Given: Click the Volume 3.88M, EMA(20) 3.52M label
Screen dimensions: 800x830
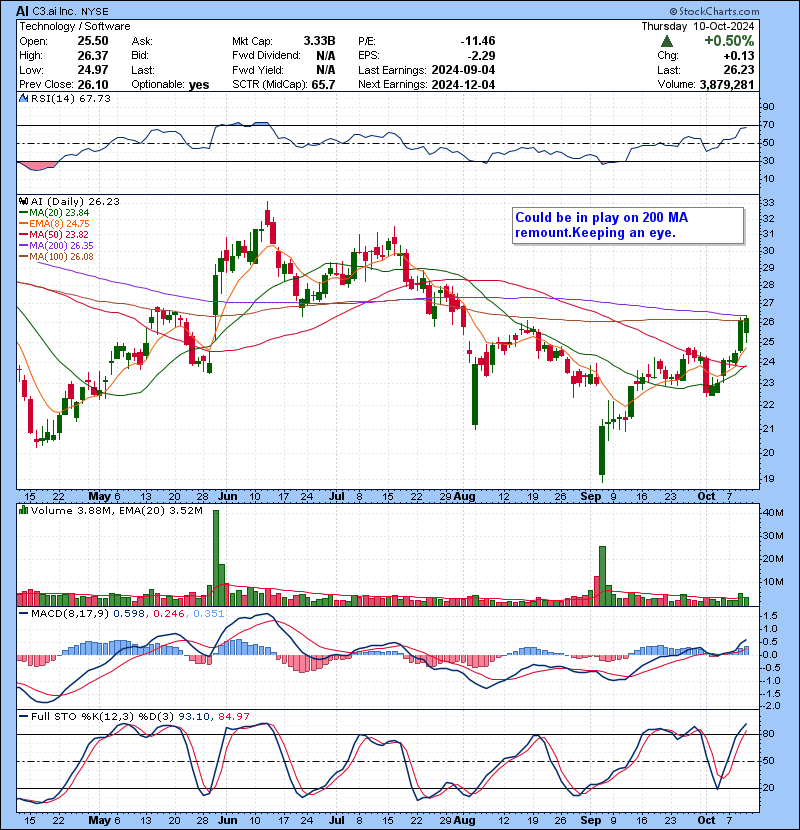Looking at the screenshot, I should pos(116,510).
